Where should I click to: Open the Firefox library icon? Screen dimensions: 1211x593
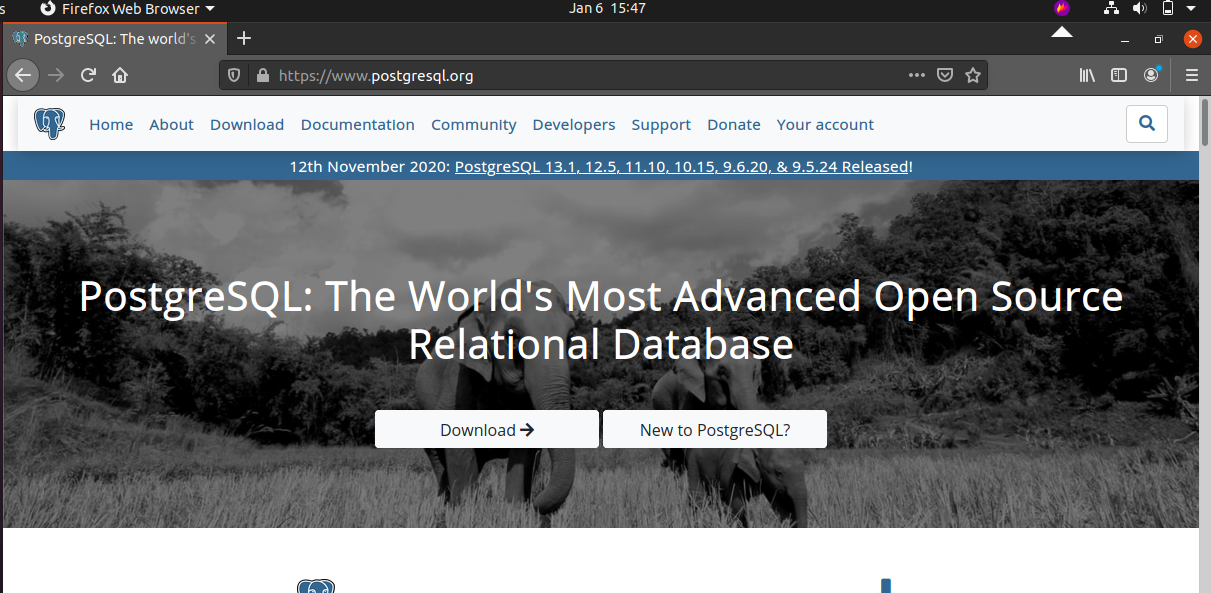click(1087, 75)
